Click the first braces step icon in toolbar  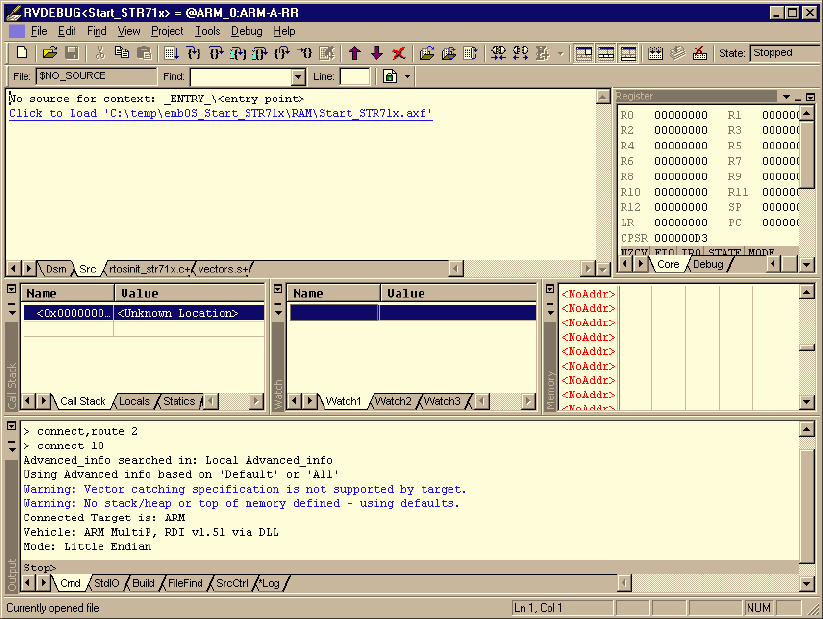pyautogui.click(x=193, y=53)
